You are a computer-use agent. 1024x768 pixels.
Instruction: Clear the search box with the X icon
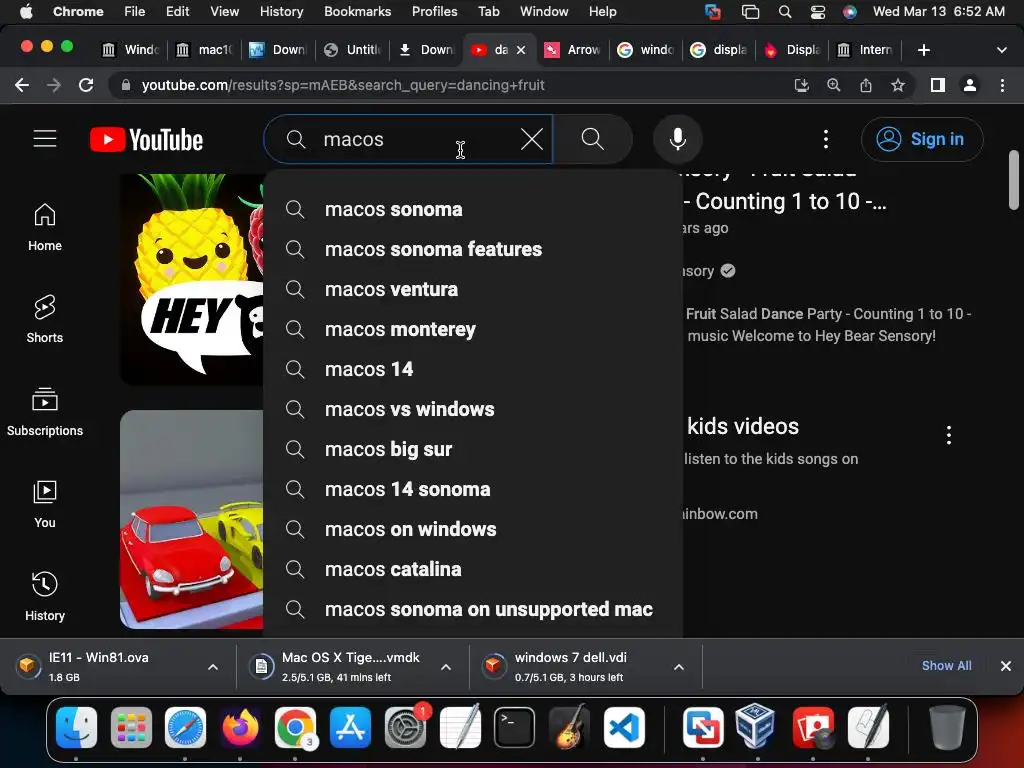532,139
